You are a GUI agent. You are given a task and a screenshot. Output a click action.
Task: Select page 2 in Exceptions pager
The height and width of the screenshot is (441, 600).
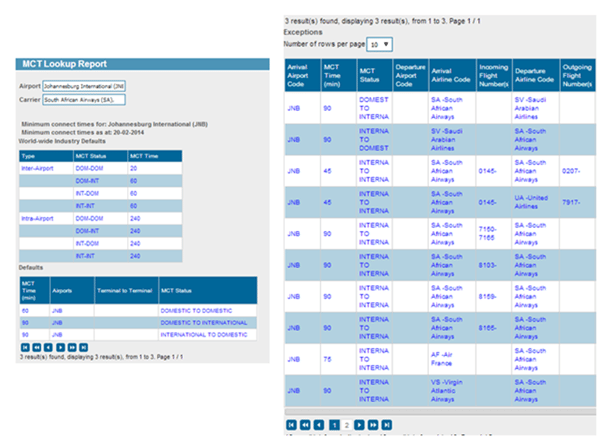[347, 425]
